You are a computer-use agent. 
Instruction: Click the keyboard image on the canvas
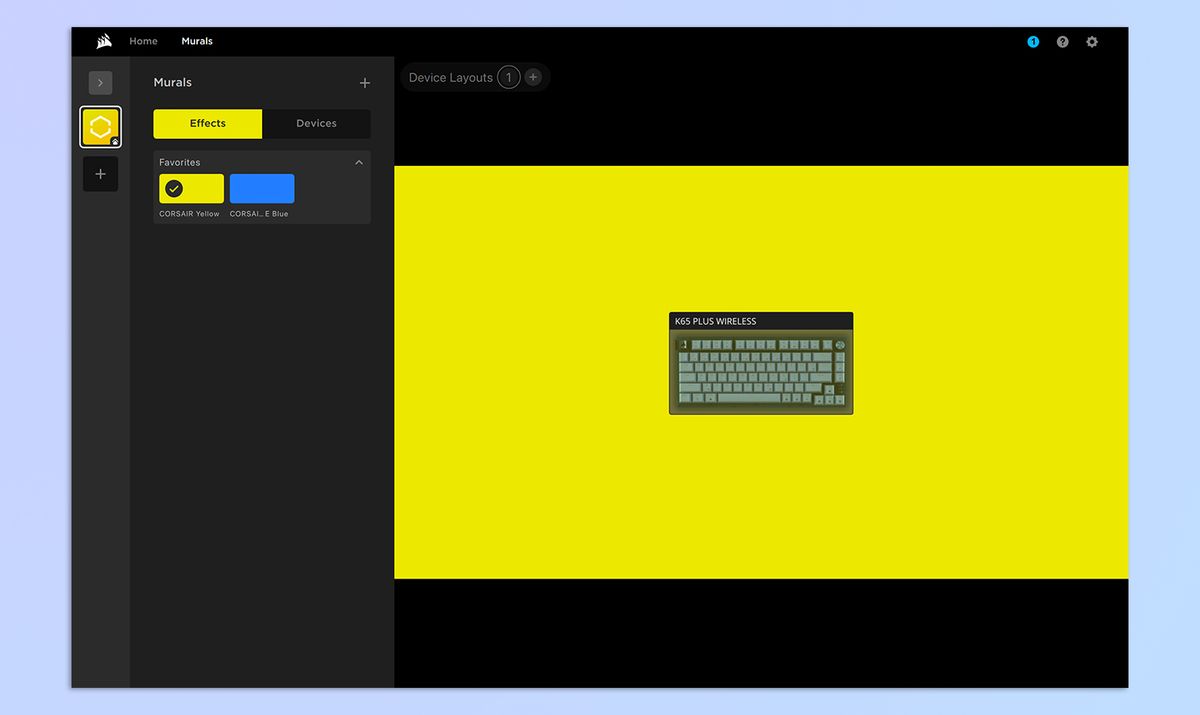760,373
